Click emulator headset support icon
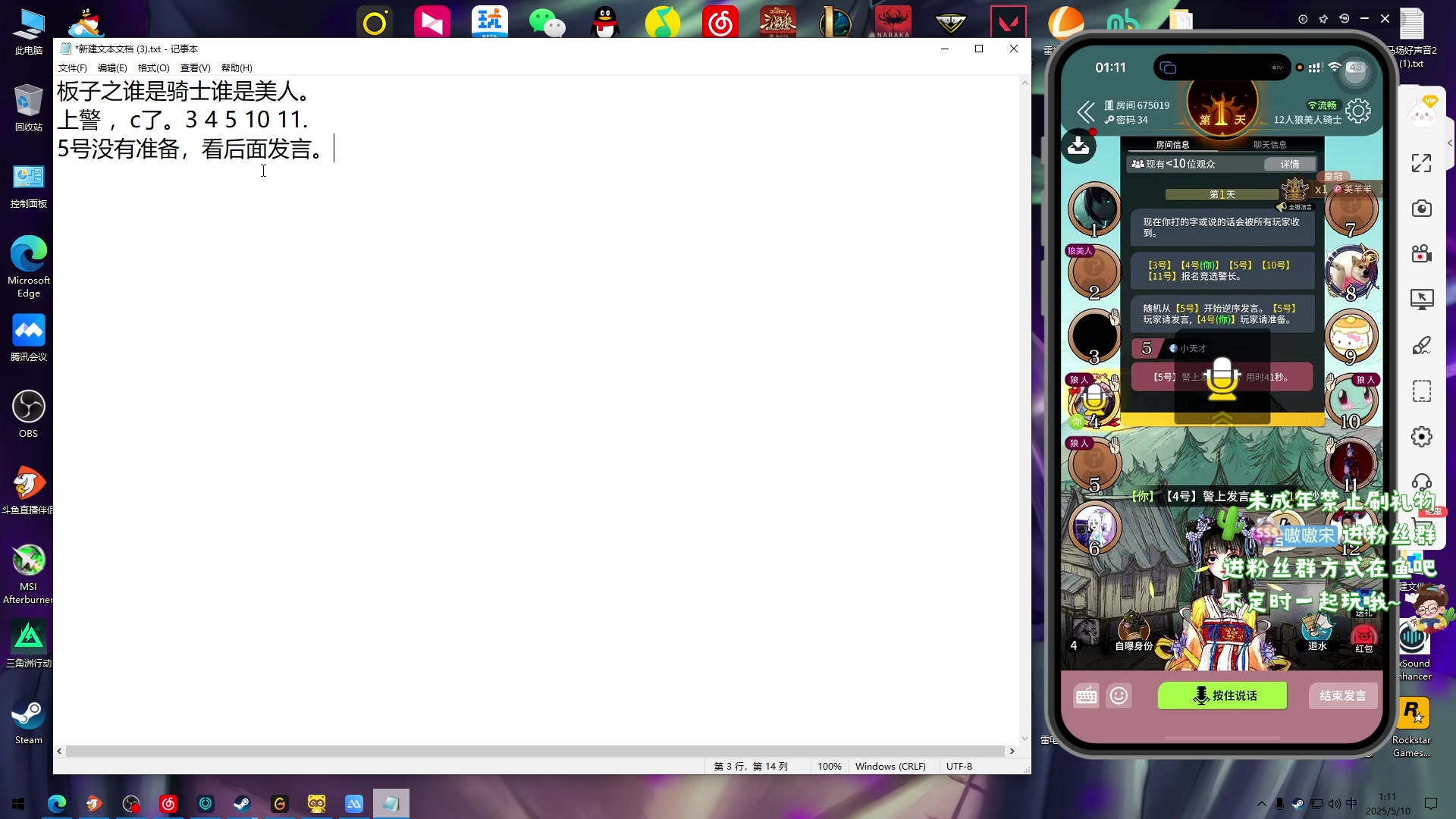This screenshot has width=1456, height=819. click(1422, 482)
